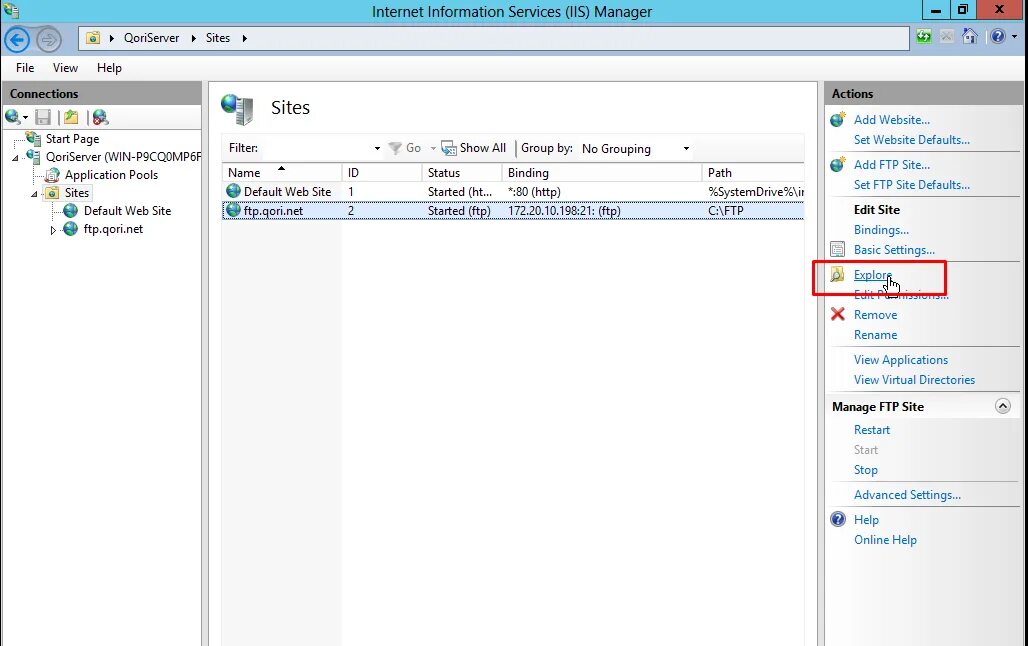Click the stop loading icon
Screen dimensions: 1028x646
tap(946, 37)
